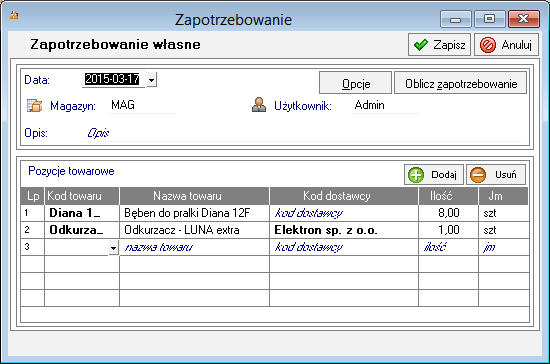Click the Jm column header
550x364 pixels.
(503, 196)
